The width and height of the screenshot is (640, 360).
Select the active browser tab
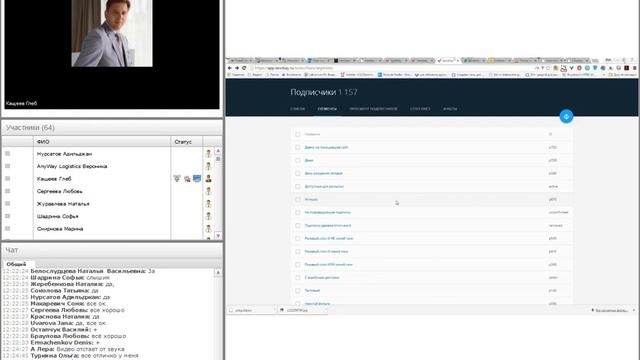click(447, 60)
